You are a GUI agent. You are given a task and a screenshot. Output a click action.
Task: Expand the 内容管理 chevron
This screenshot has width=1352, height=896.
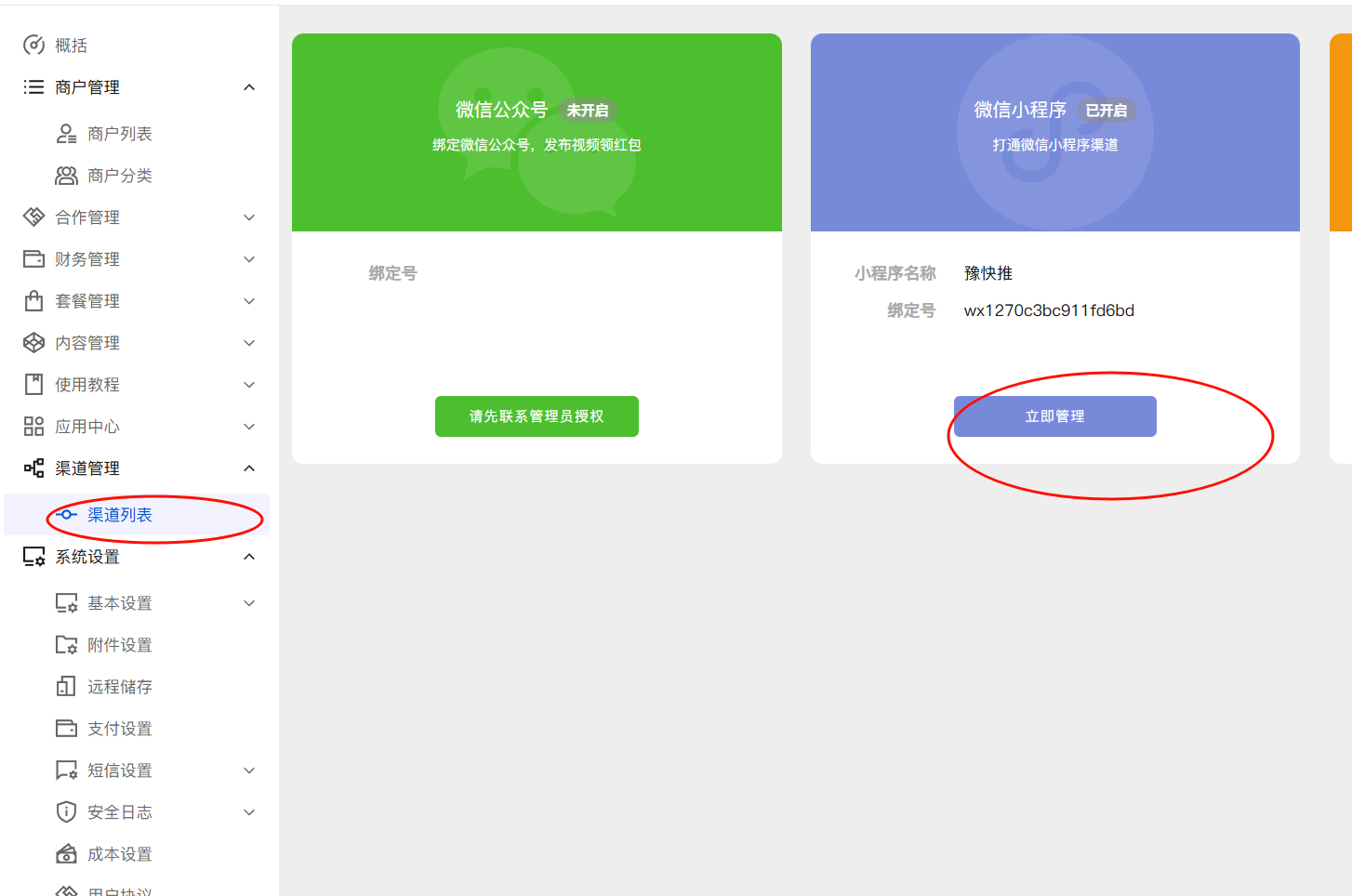tap(249, 342)
